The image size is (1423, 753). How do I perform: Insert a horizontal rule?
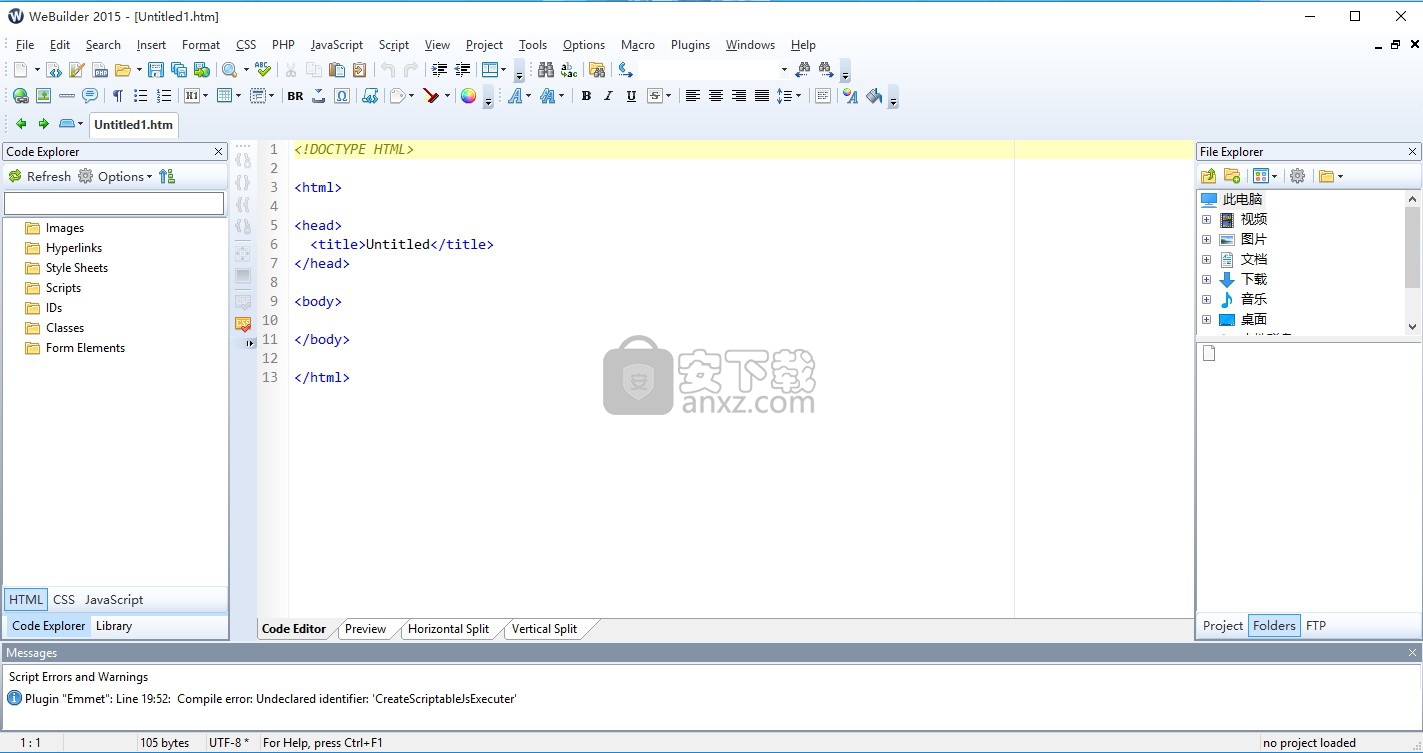pyautogui.click(x=67, y=96)
